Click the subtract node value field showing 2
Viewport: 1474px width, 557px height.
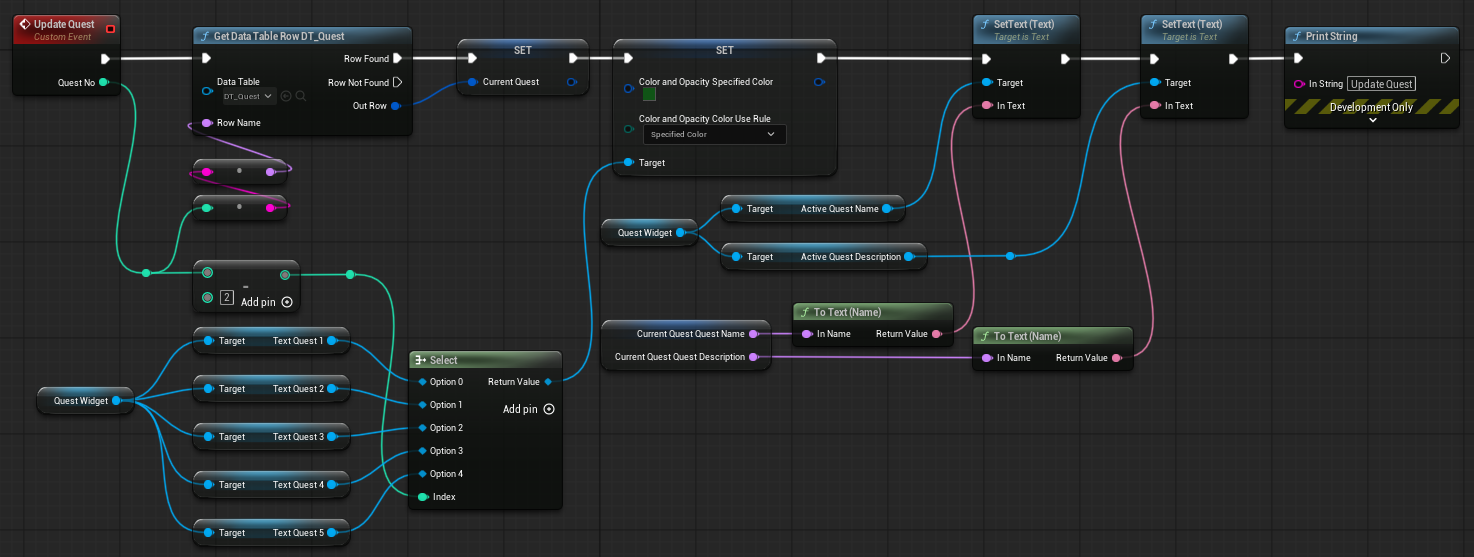226,297
